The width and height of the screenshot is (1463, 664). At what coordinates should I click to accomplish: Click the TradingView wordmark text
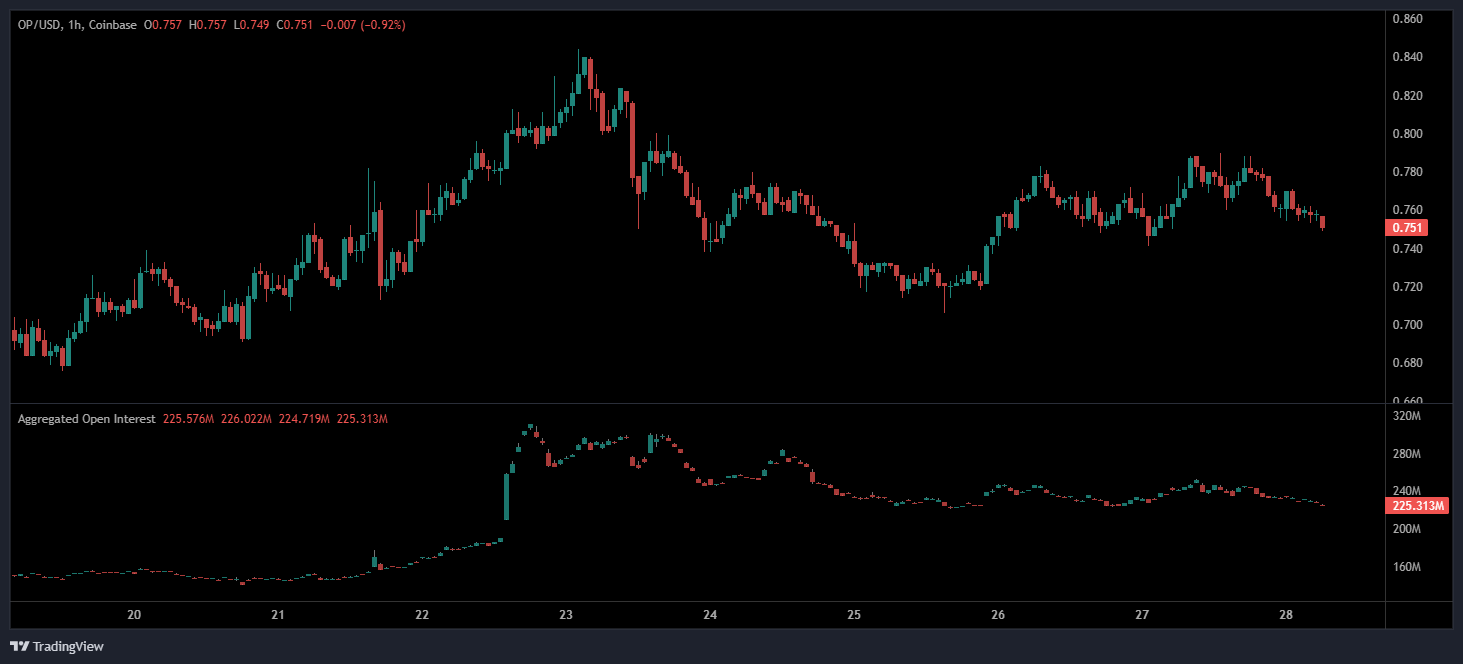[x=68, y=646]
